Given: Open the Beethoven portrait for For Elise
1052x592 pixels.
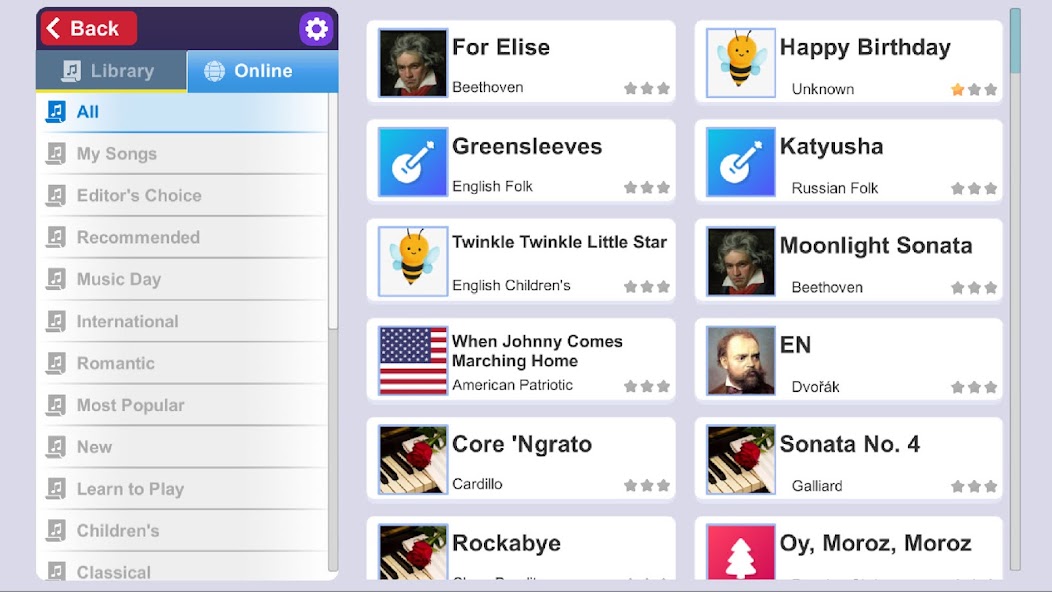Looking at the screenshot, I should 413,62.
